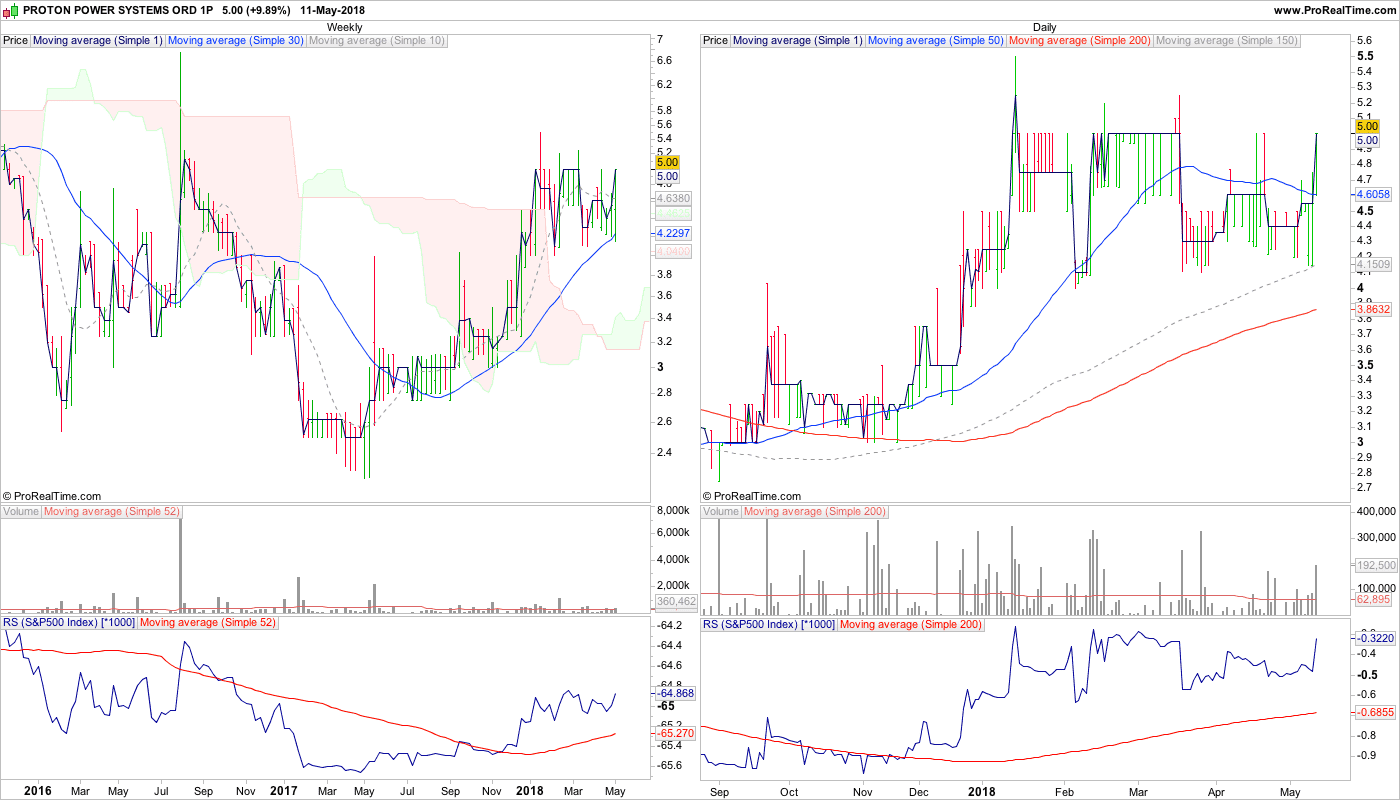
Task: Click the -0.6855 RS average value tag
Action: pyautogui.click(x=1374, y=712)
